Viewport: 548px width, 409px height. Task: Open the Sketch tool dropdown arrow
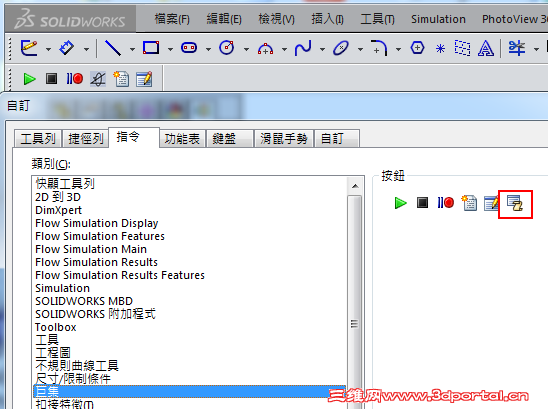pyautogui.click(x=48, y=49)
